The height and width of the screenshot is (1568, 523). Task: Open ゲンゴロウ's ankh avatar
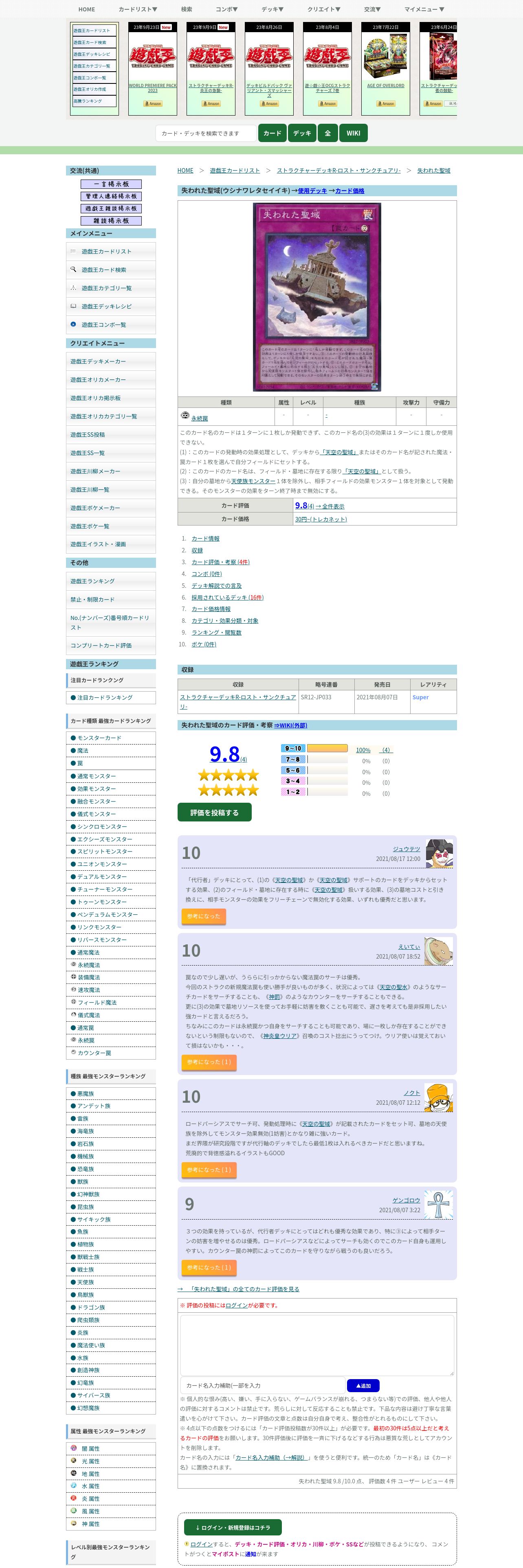click(x=439, y=1204)
